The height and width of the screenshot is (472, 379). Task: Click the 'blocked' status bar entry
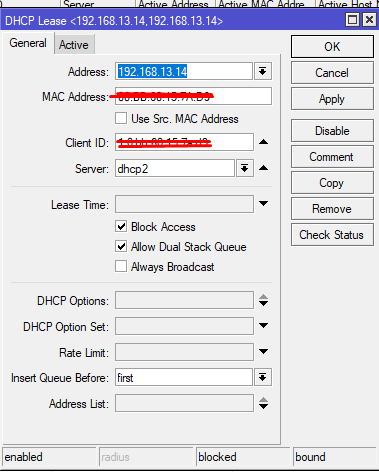243,457
